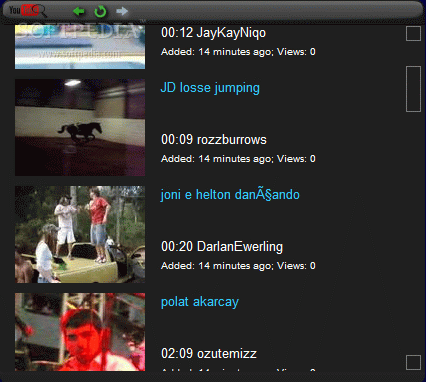Click the text 02:09 ozutemizz
Viewport: 428px width, 382px height.
pos(209,354)
